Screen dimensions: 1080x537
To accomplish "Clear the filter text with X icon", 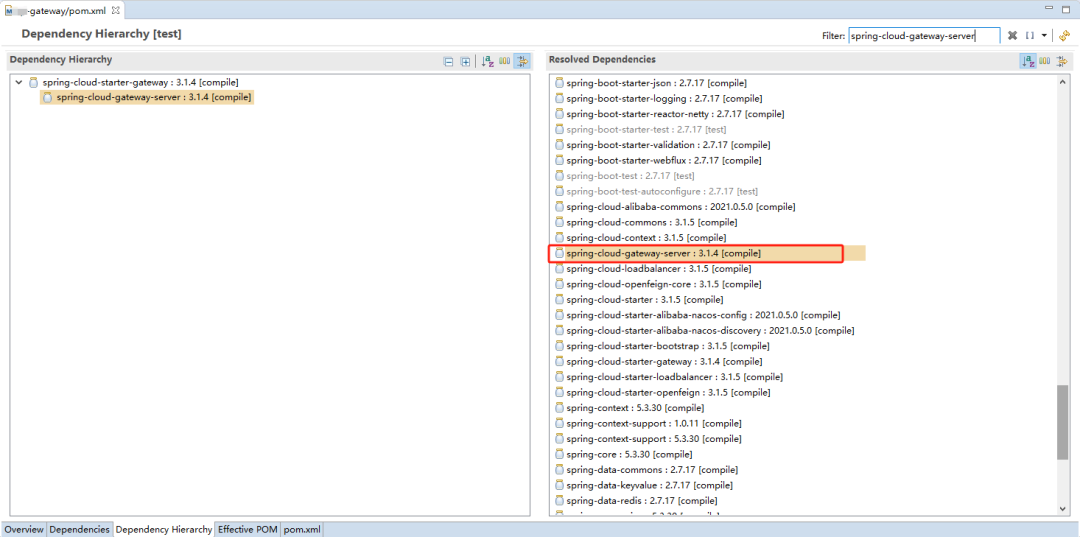I will point(1012,36).
